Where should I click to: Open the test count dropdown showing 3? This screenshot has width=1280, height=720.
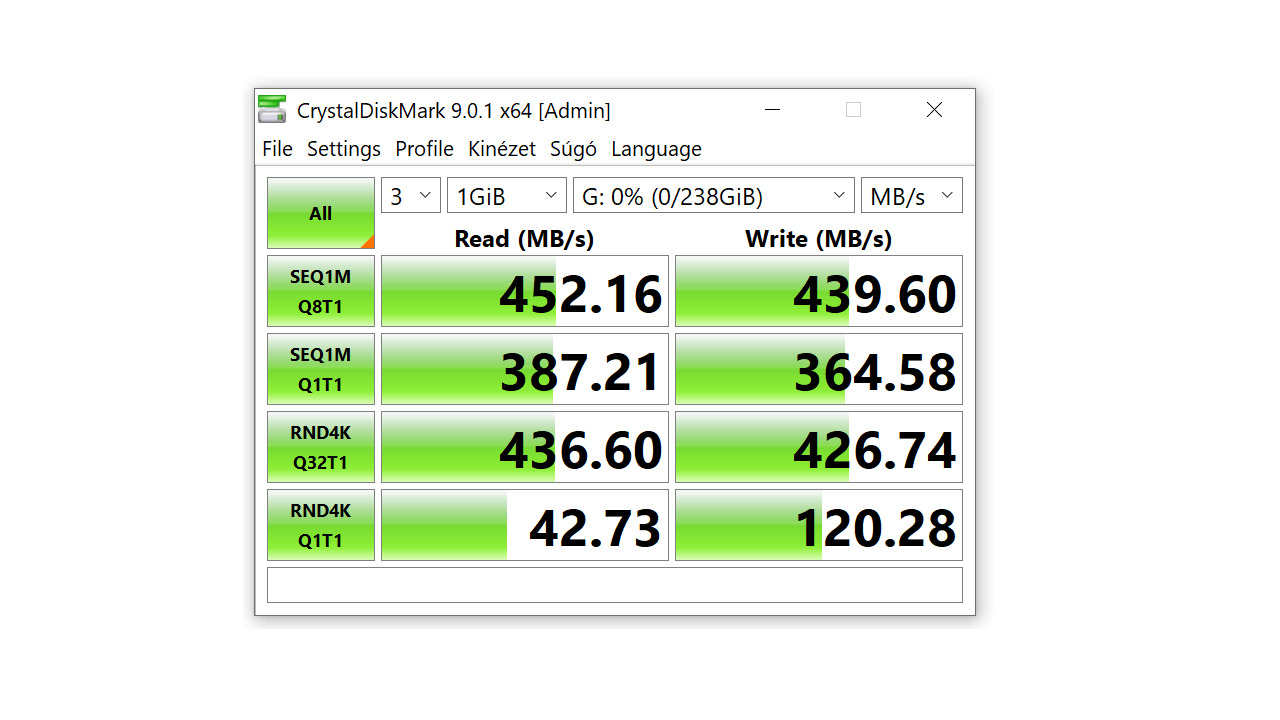point(411,196)
